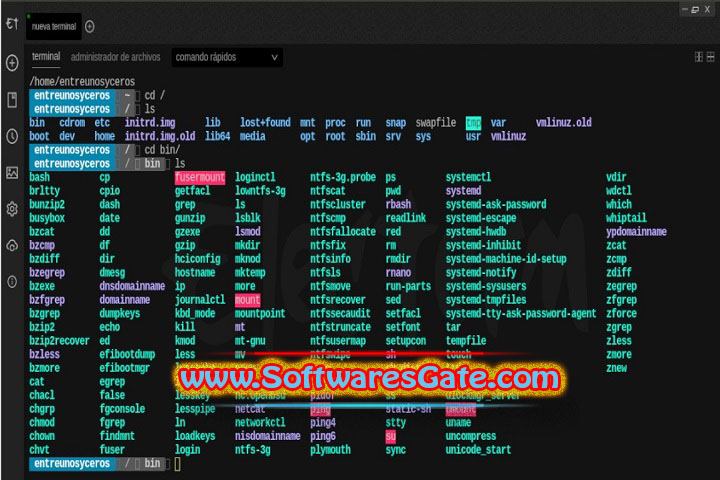Click the swapfile entry
The height and width of the screenshot is (480, 720).
(x=436, y=123)
